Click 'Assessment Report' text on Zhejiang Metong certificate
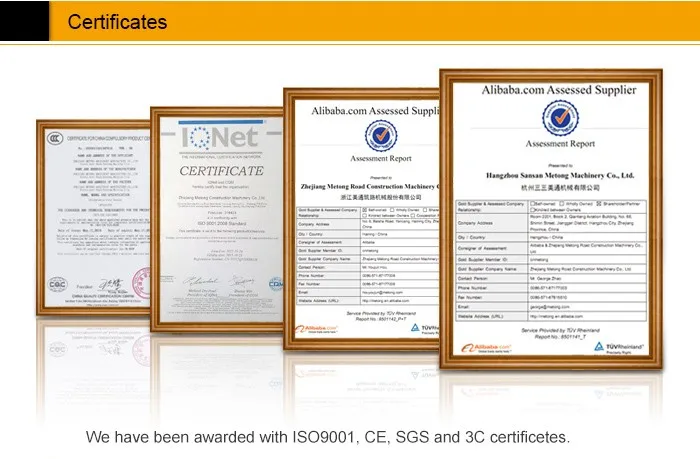The image size is (700, 459). tap(381, 158)
